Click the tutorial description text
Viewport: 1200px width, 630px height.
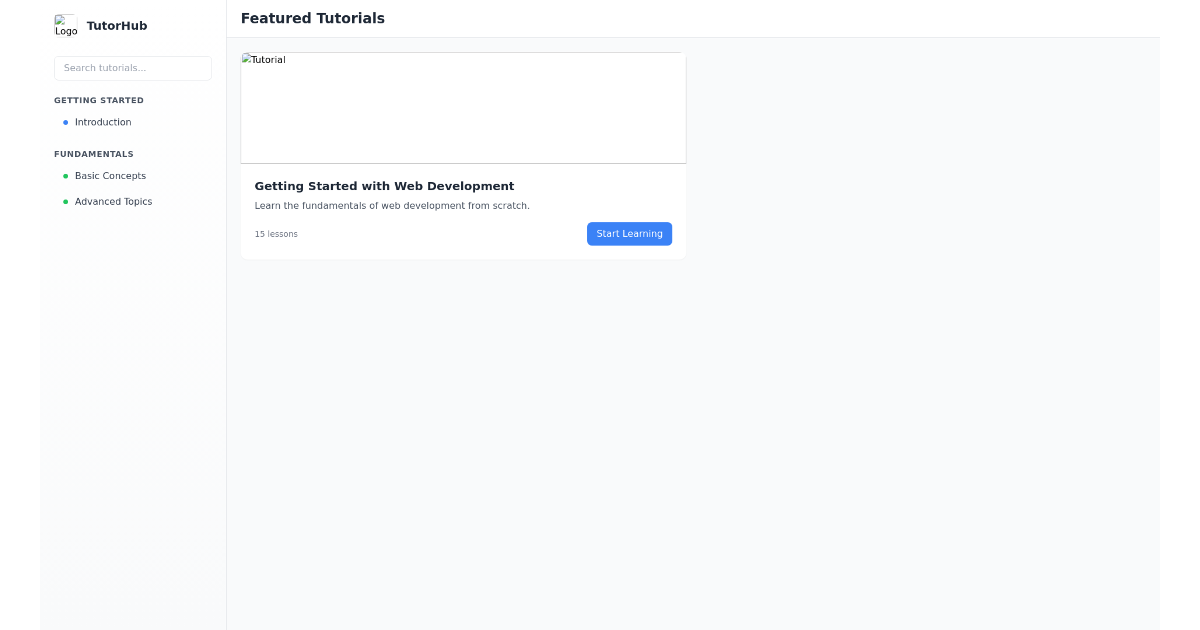393,205
